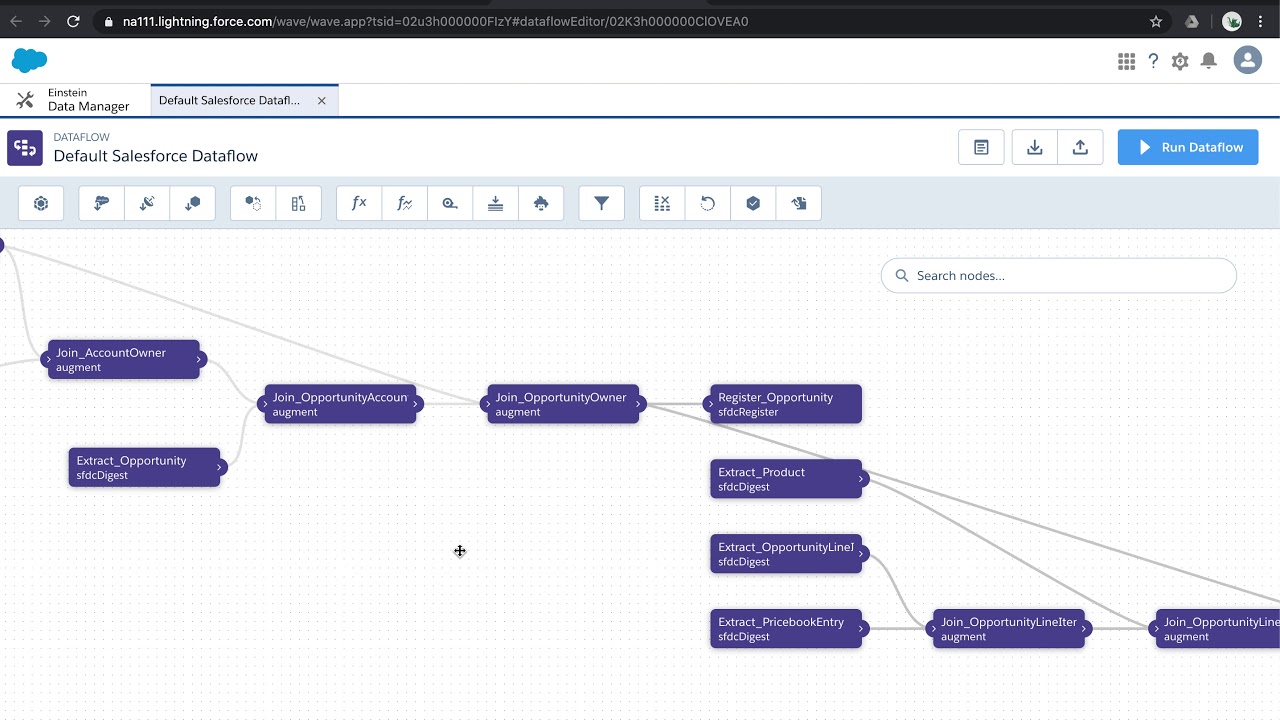Add a digest connector node
Image resolution: width=1280 pixels, height=720 pixels.
[147, 203]
